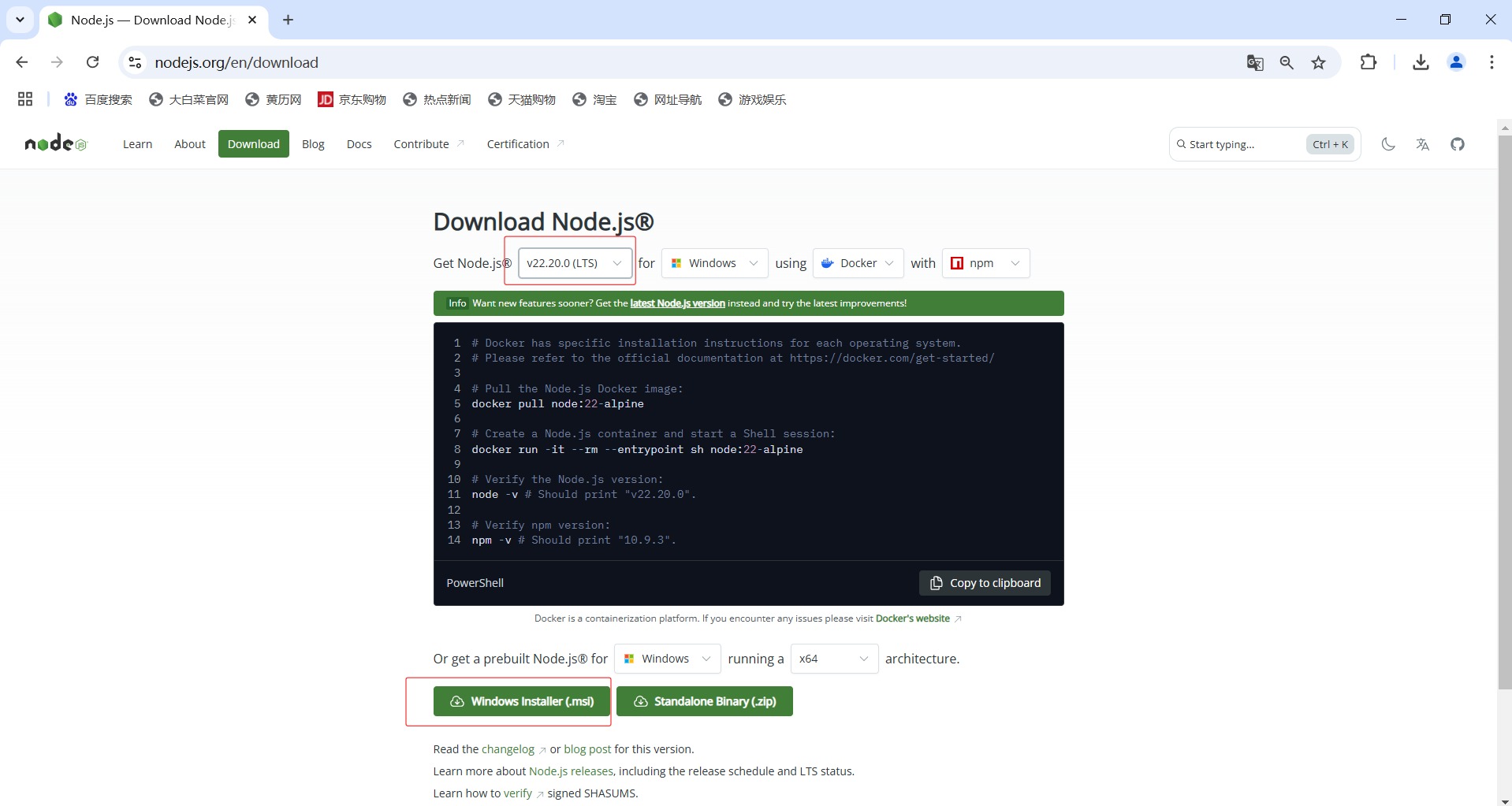Image resolution: width=1512 pixels, height=806 pixels.
Task: Open the About nav item
Action: click(190, 144)
